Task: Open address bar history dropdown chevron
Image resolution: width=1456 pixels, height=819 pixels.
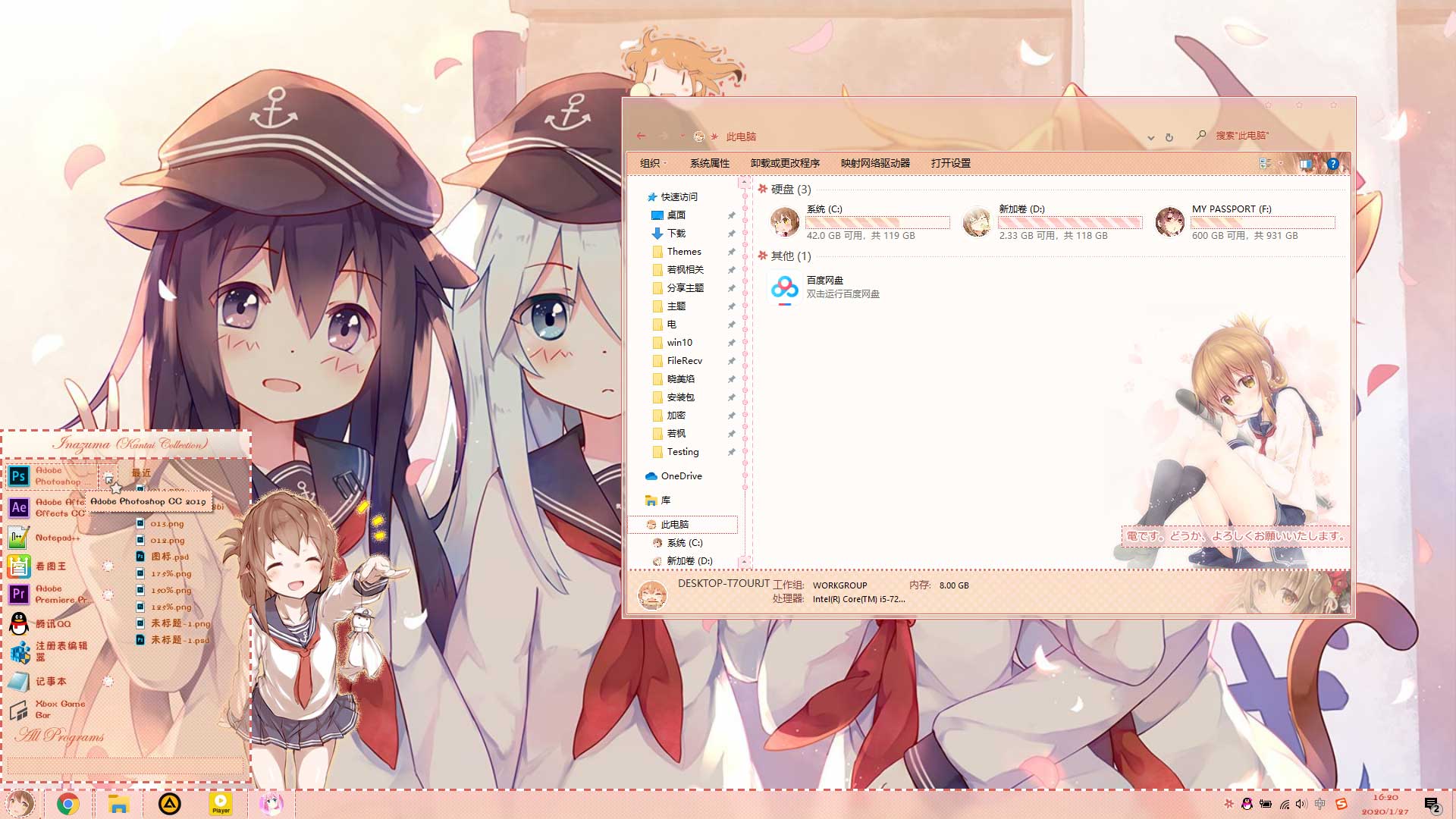Action: tap(1150, 137)
